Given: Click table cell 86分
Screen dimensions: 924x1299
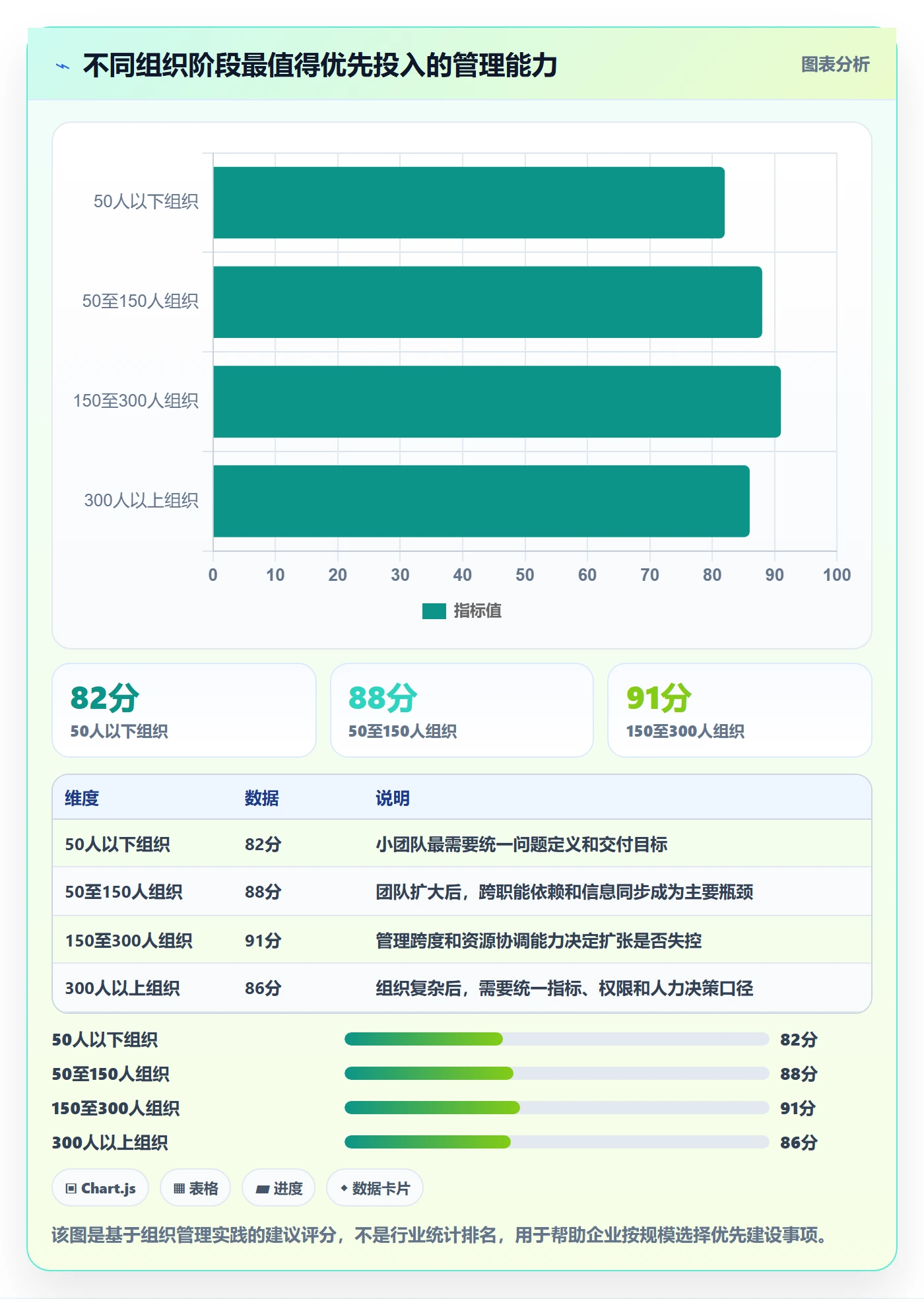Looking at the screenshot, I should tap(263, 988).
